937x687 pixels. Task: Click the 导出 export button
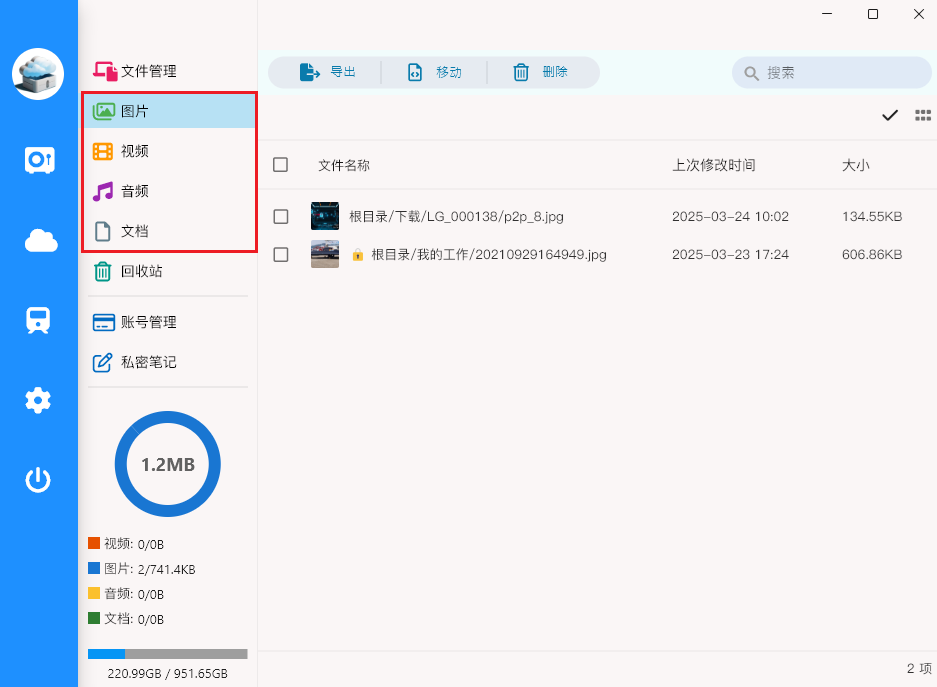coord(327,72)
